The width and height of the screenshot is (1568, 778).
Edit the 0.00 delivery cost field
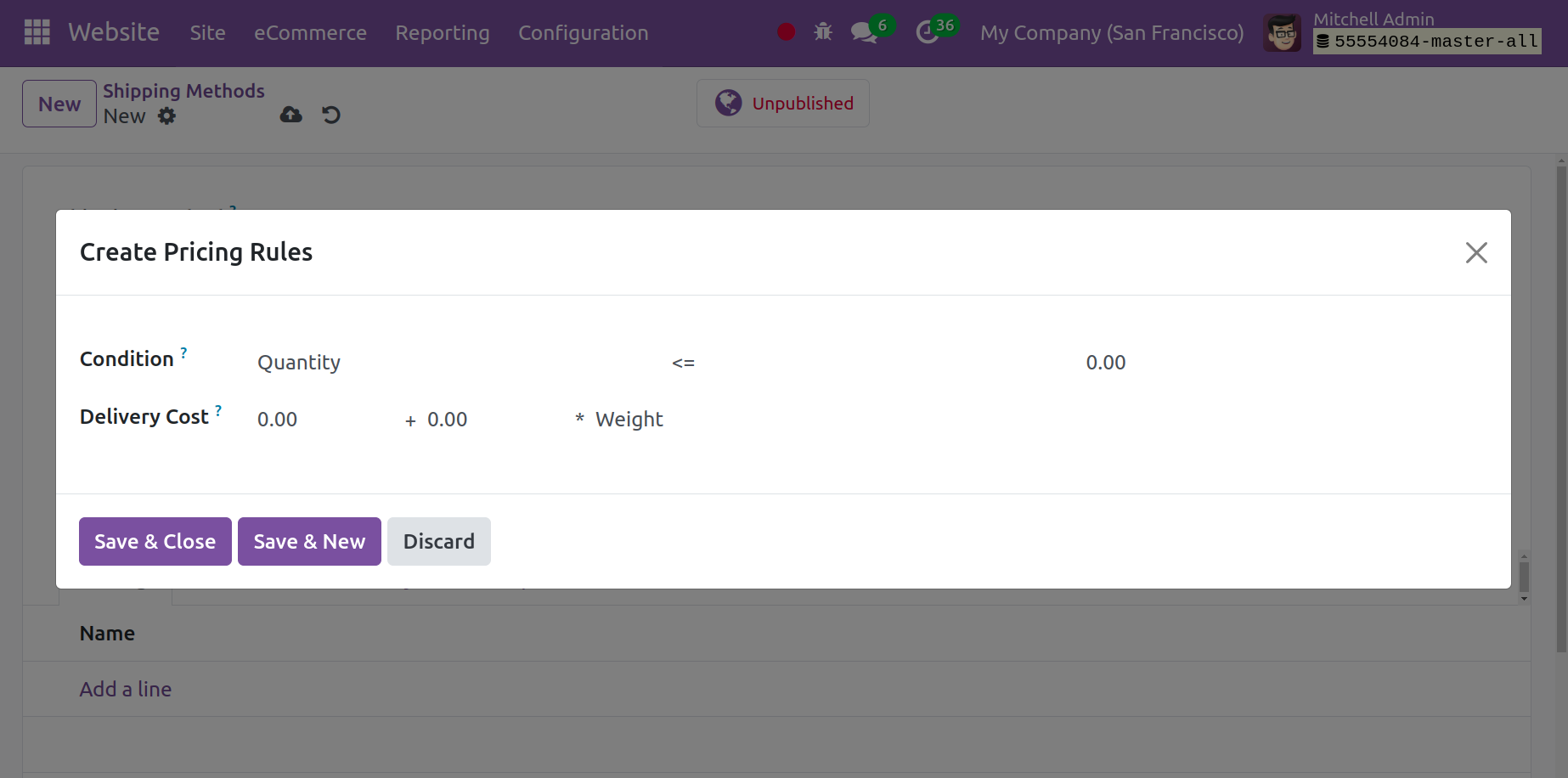[277, 419]
